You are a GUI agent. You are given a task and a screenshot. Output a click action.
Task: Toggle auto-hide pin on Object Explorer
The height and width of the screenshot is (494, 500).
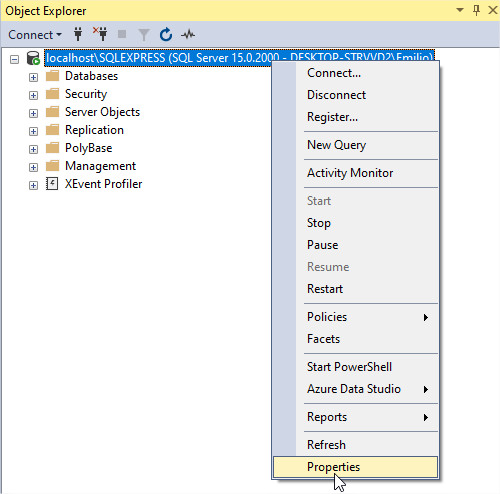(477, 10)
